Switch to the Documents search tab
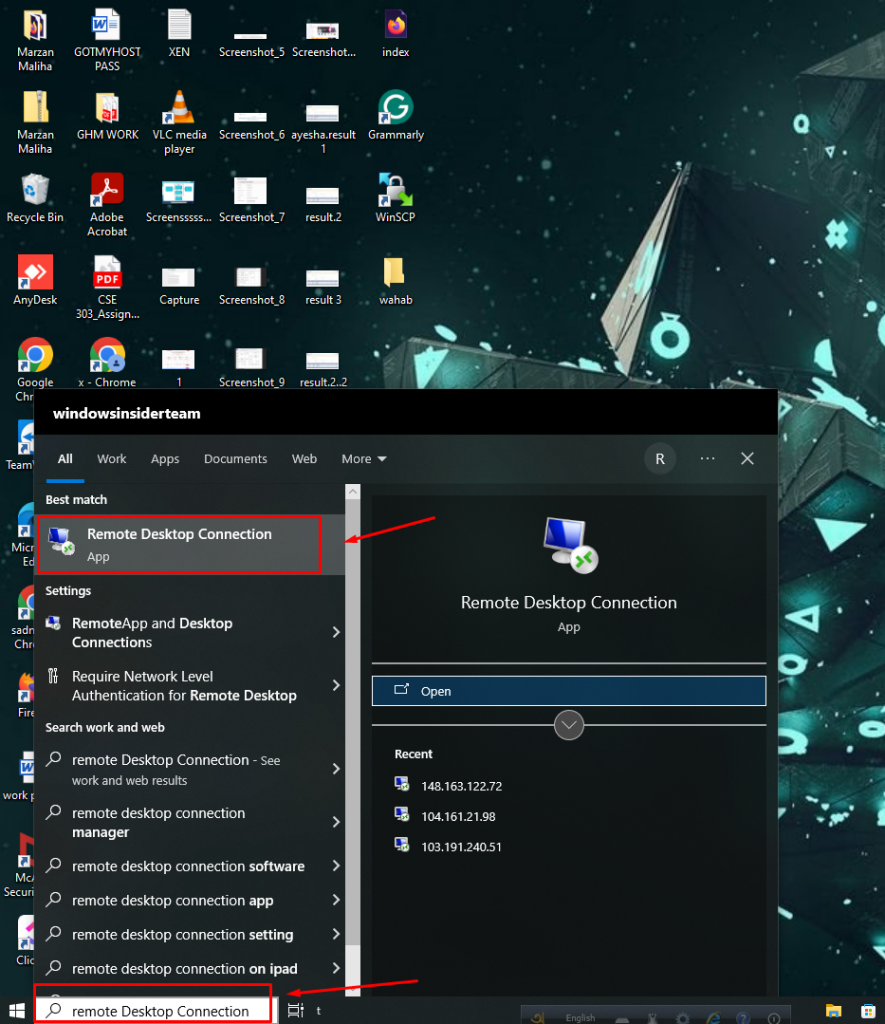This screenshot has height=1024, width=885. pyautogui.click(x=235, y=459)
